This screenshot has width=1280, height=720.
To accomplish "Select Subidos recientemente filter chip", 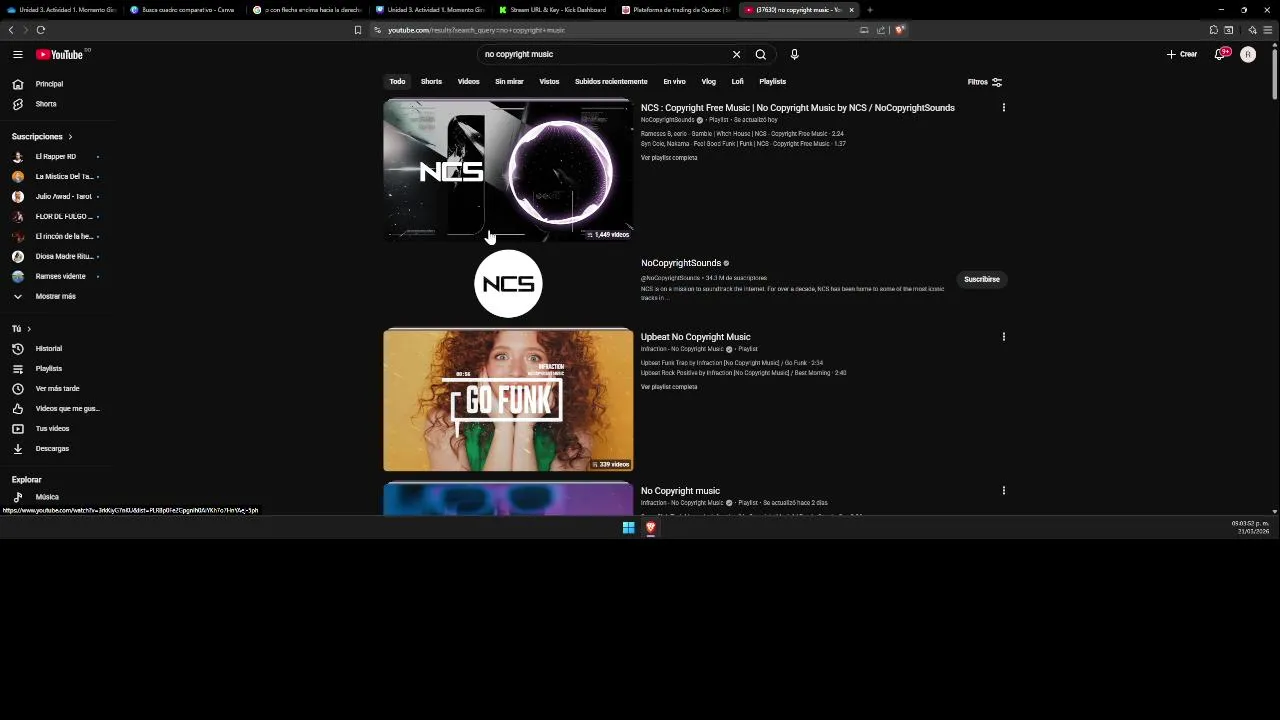I will pos(611,81).
